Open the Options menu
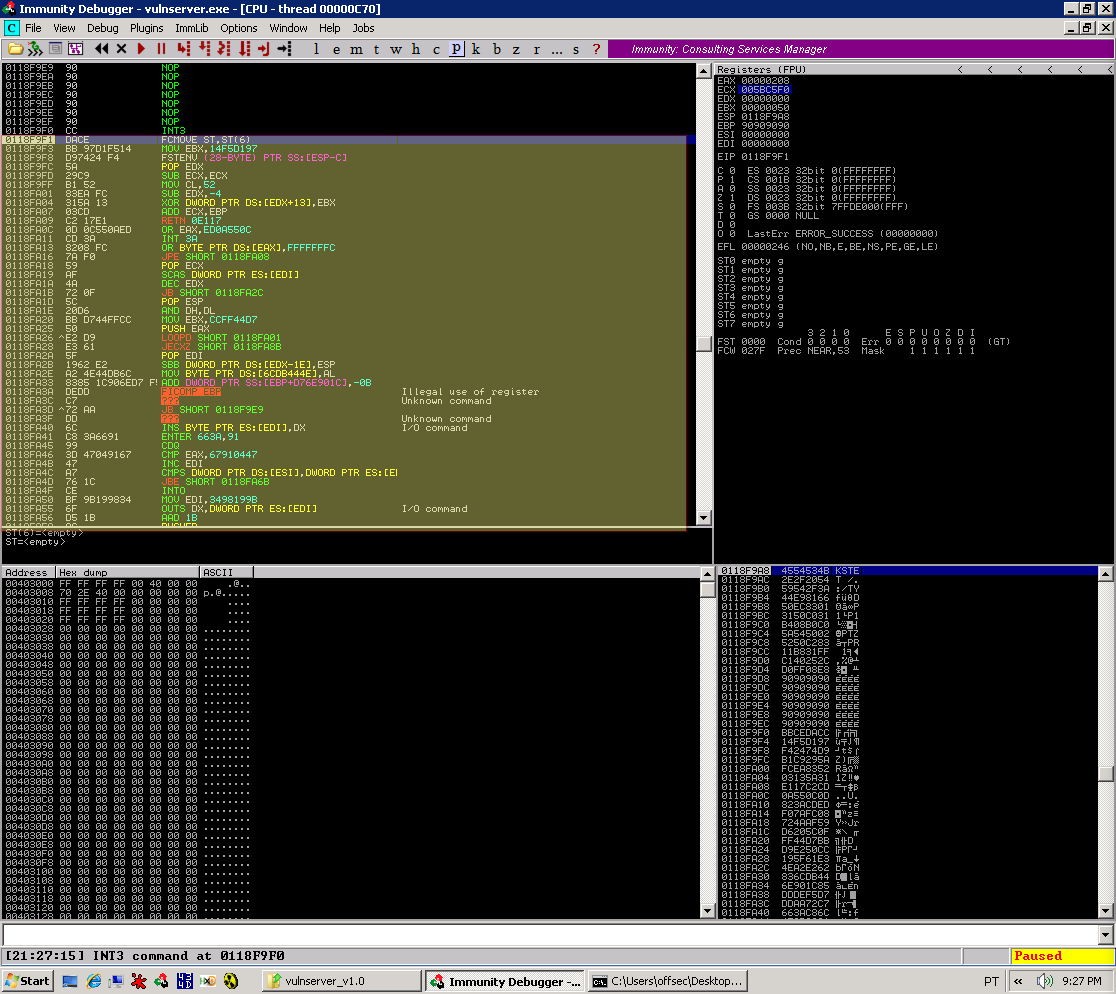Screen dimensions: 1116x994 tap(238, 28)
